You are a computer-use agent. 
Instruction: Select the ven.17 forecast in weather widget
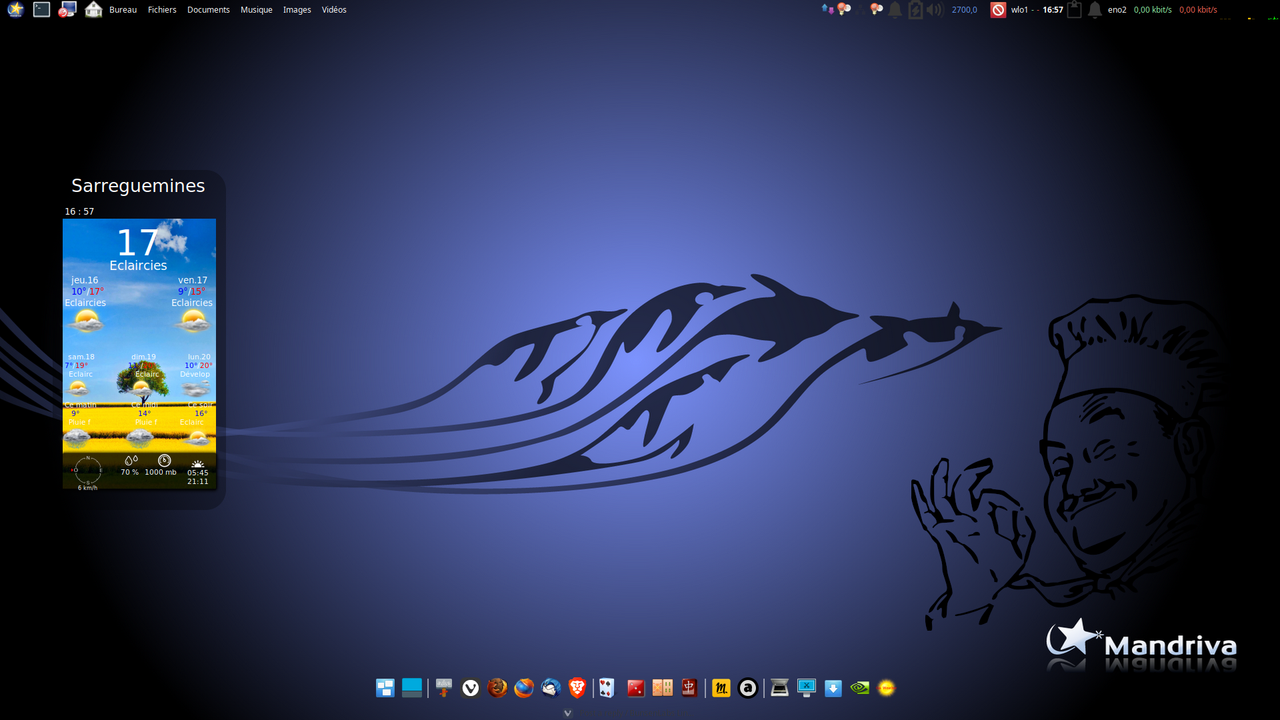coord(192,305)
